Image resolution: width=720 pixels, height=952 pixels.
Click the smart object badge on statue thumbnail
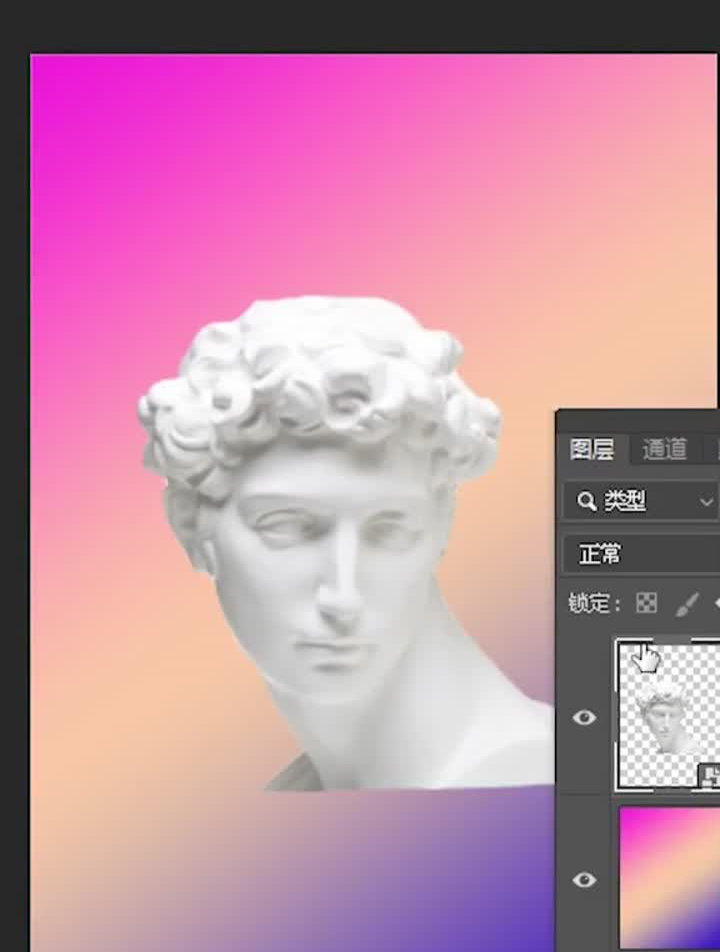pyautogui.click(x=709, y=776)
